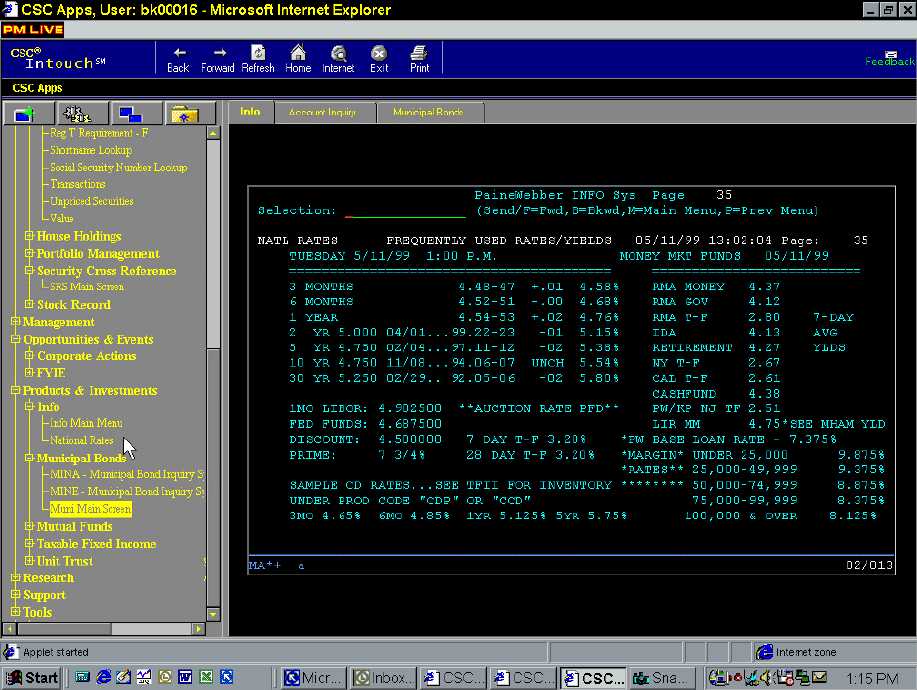Viewport: 917px width, 690px height.
Task: Expand the FYIE tree node
Action: [x=29, y=372]
